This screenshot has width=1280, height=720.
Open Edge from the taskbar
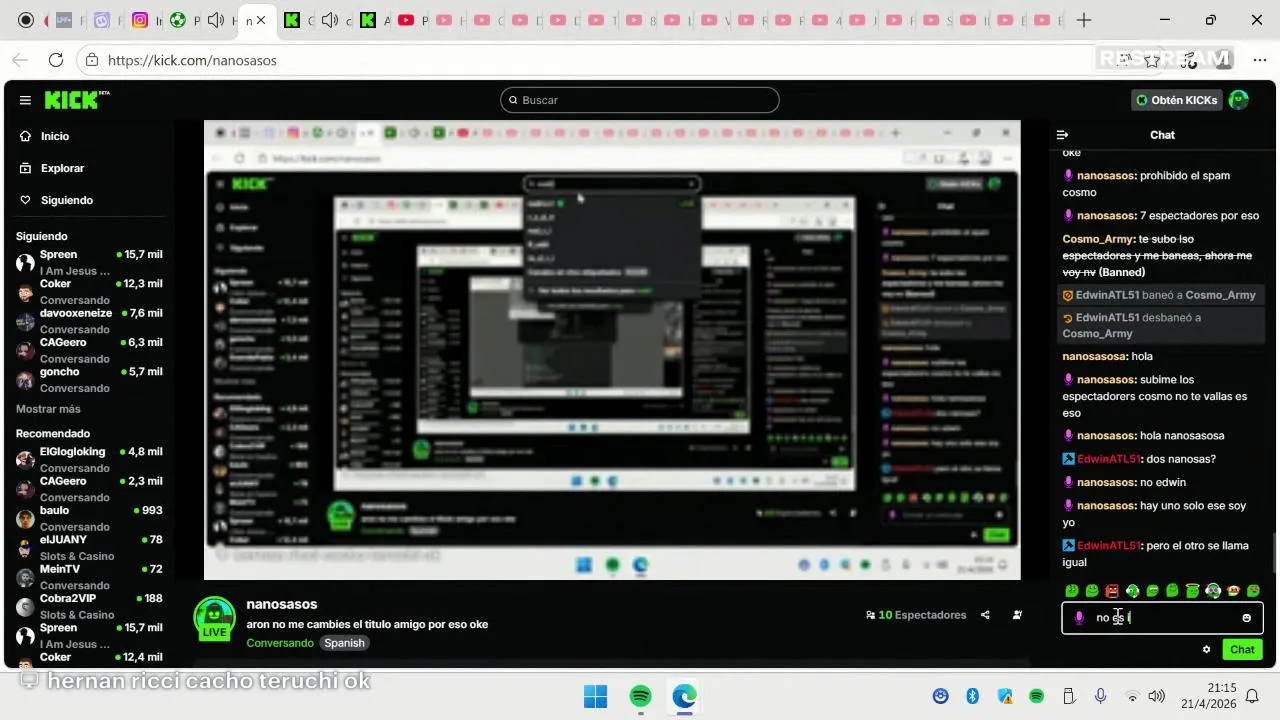685,696
